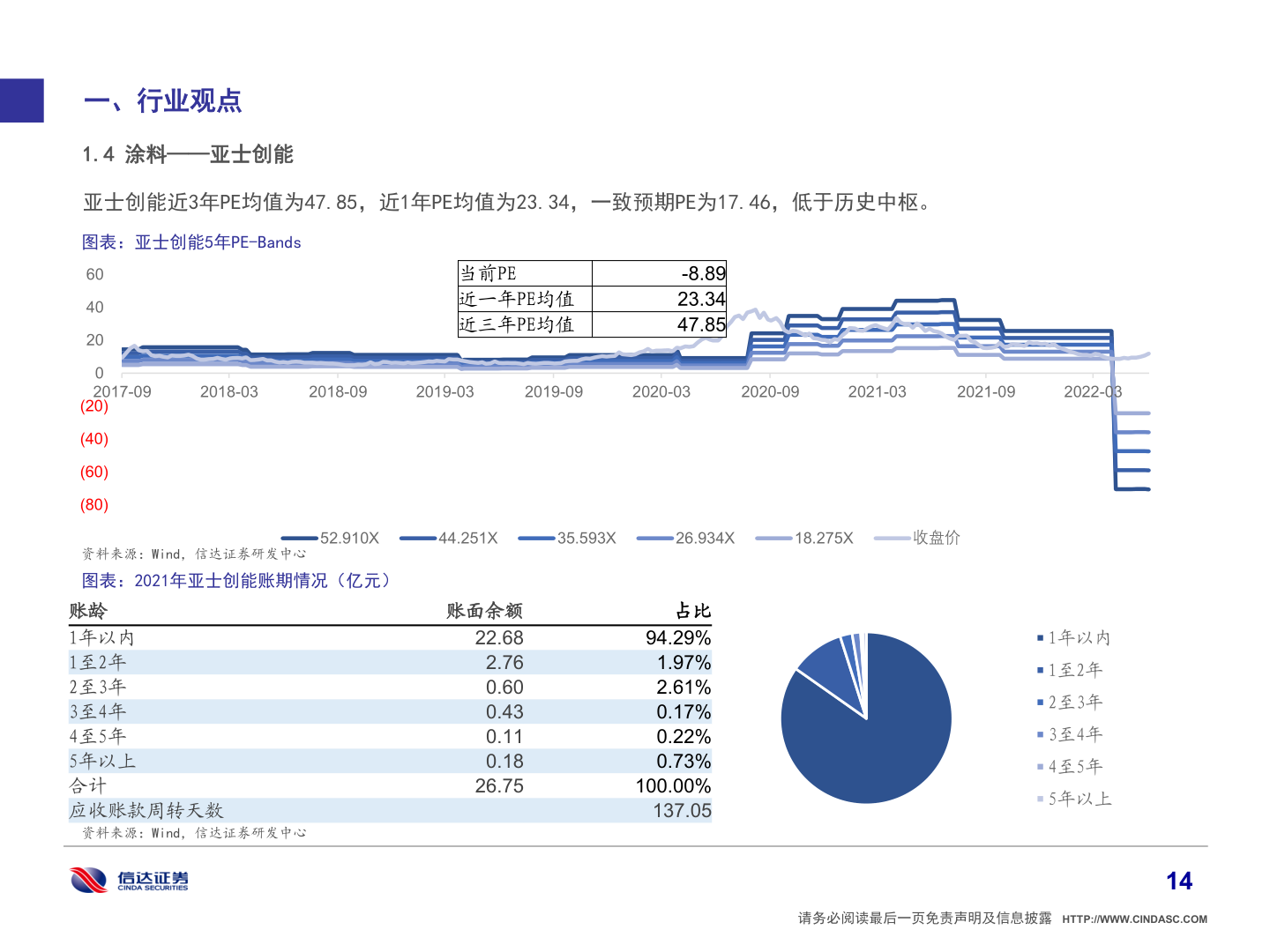Image resolution: width=1270 pixels, height=952 pixels.
Task: Click the 3至4年 pie legend marker
Action: (x=1040, y=734)
